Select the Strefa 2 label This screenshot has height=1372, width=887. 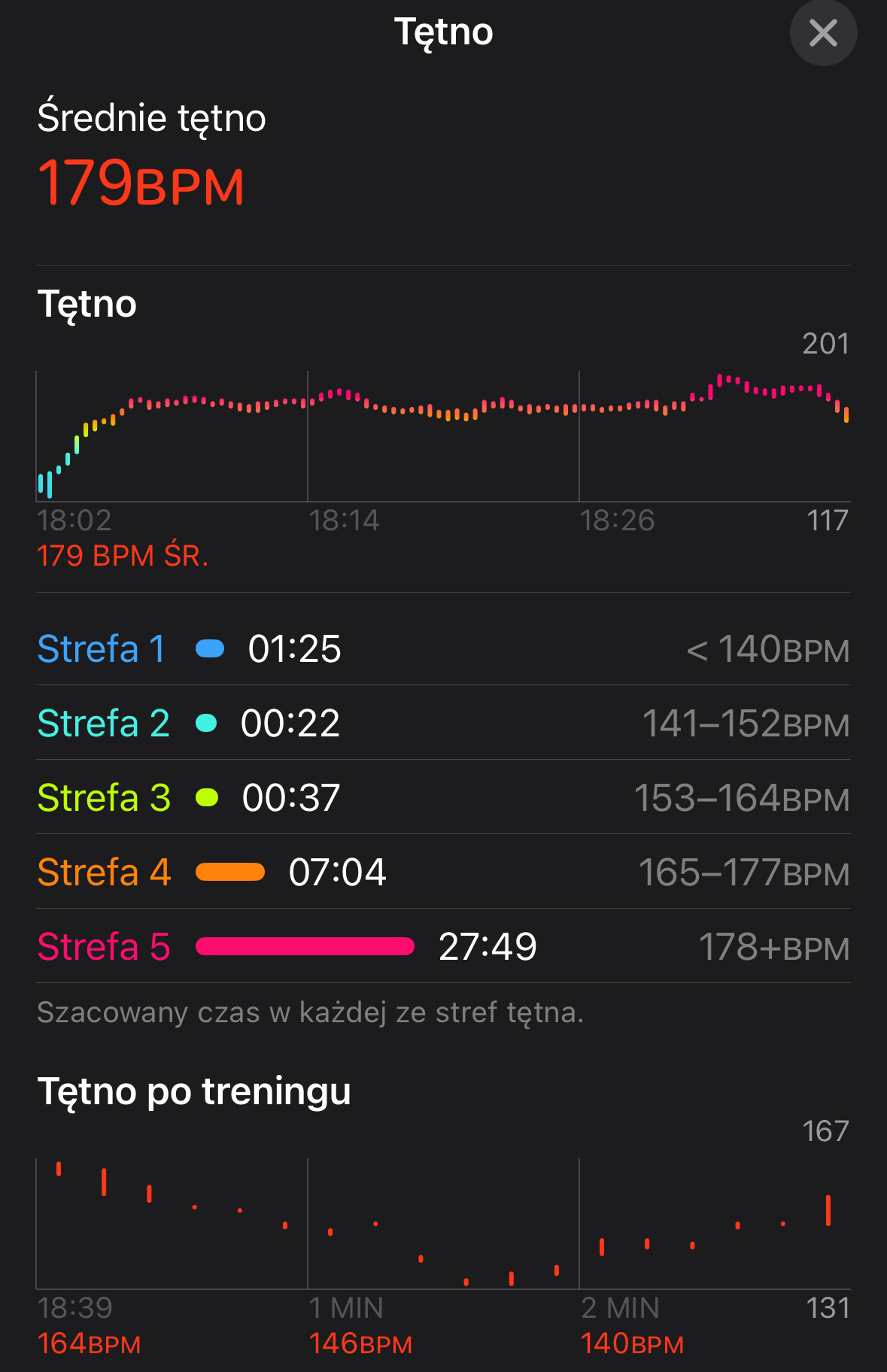104,723
